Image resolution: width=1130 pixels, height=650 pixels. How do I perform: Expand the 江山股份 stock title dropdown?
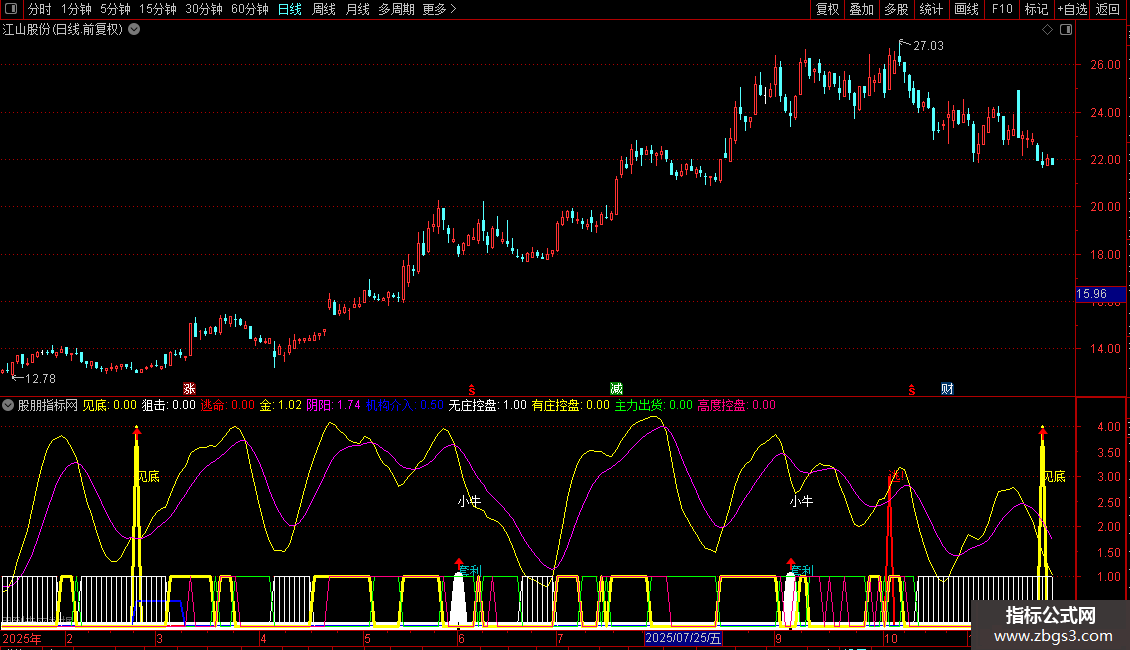point(135,30)
